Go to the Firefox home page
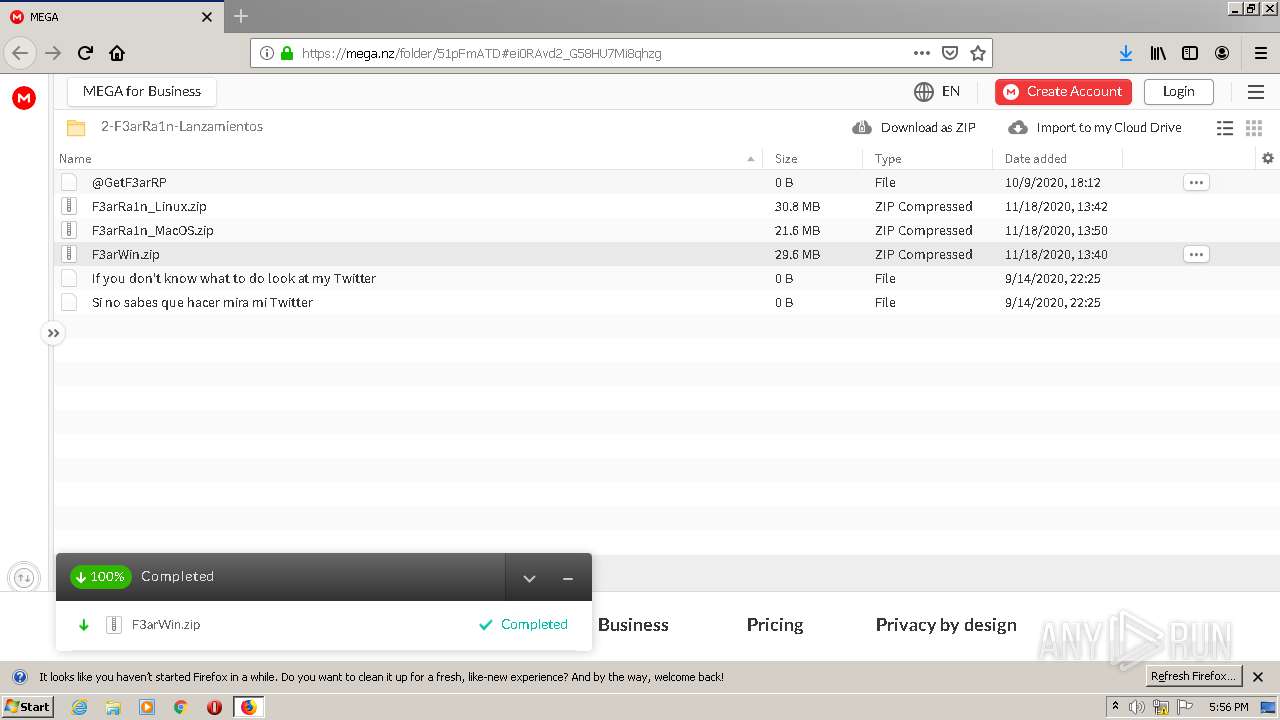This screenshot has height=720, width=1280. click(x=117, y=53)
